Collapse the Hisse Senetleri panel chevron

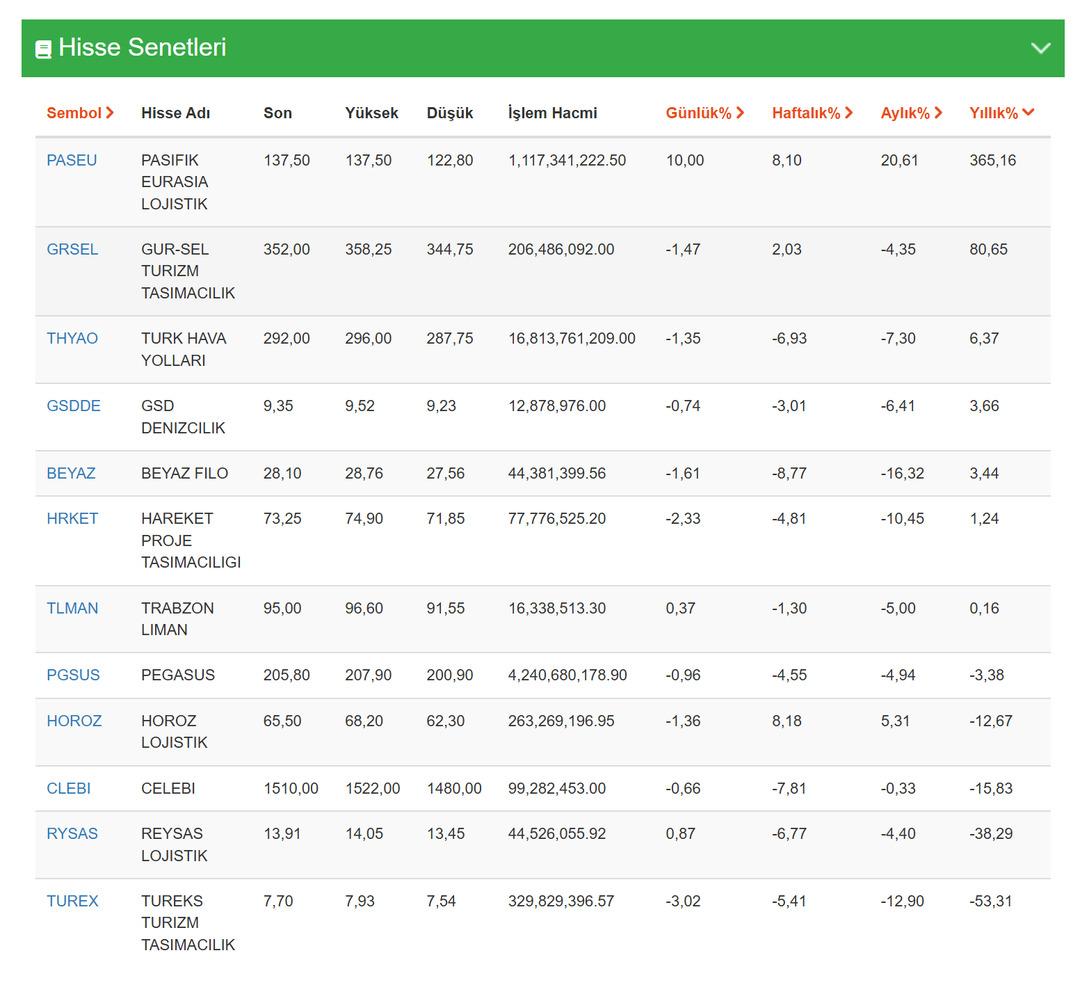(1040, 48)
